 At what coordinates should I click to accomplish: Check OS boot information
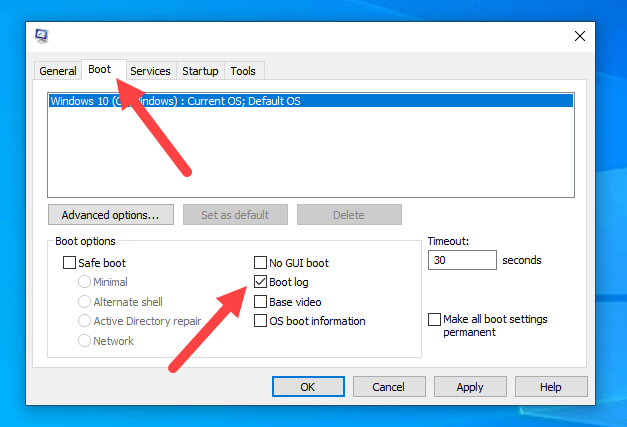260,321
